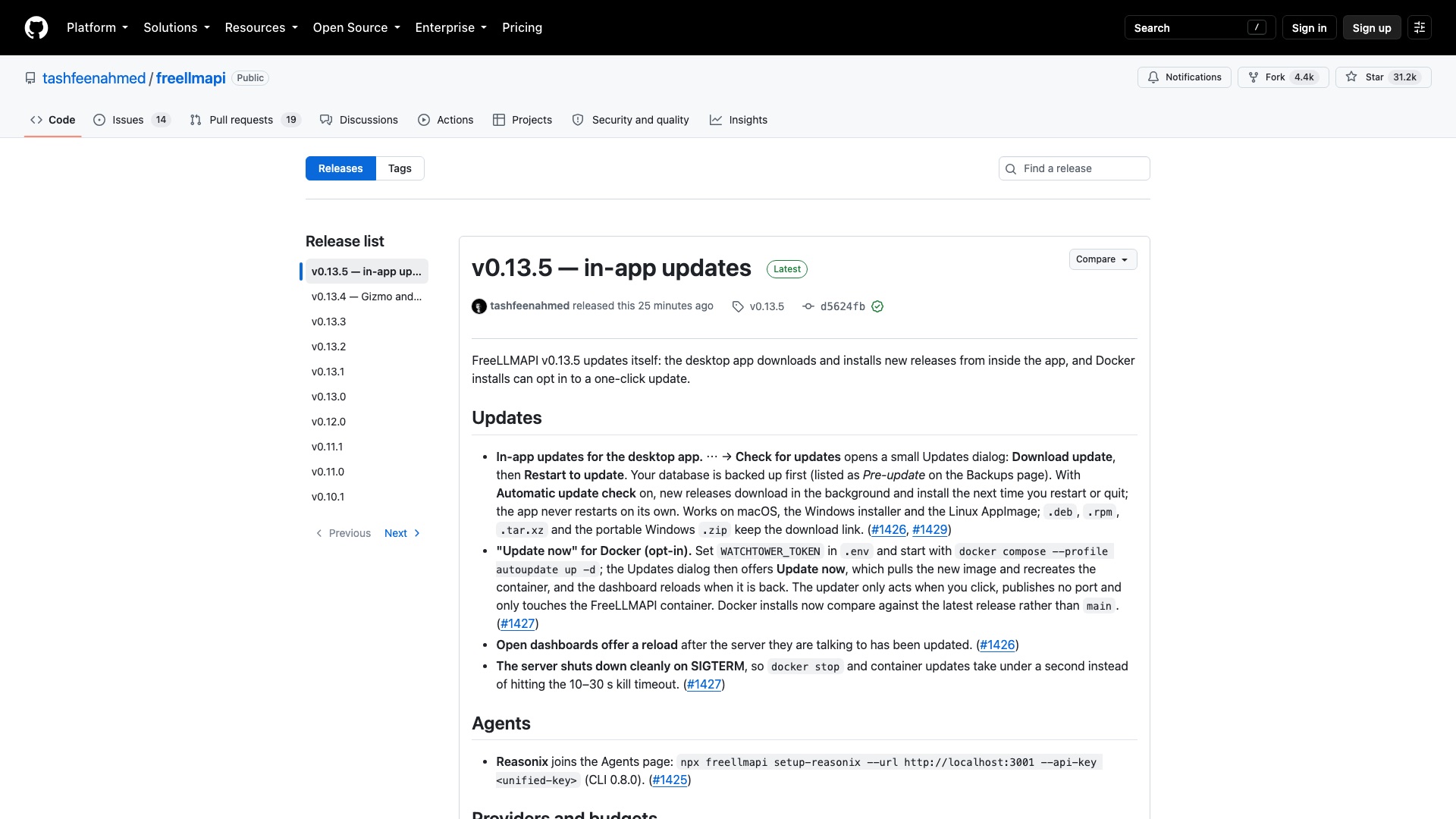Expand the Enterprise menu
This screenshot has height=819, width=1456.
tap(451, 28)
